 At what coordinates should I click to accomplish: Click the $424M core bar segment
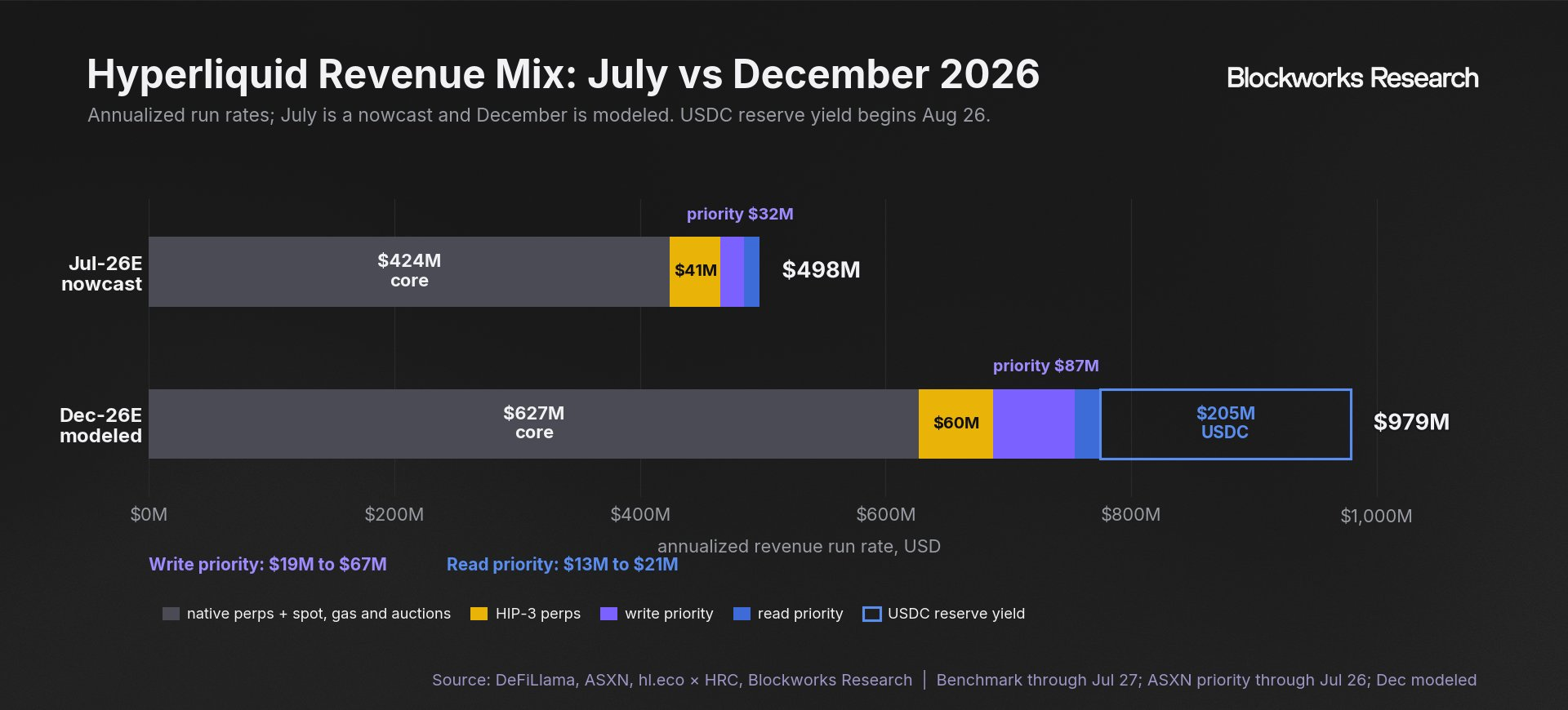point(409,272)
